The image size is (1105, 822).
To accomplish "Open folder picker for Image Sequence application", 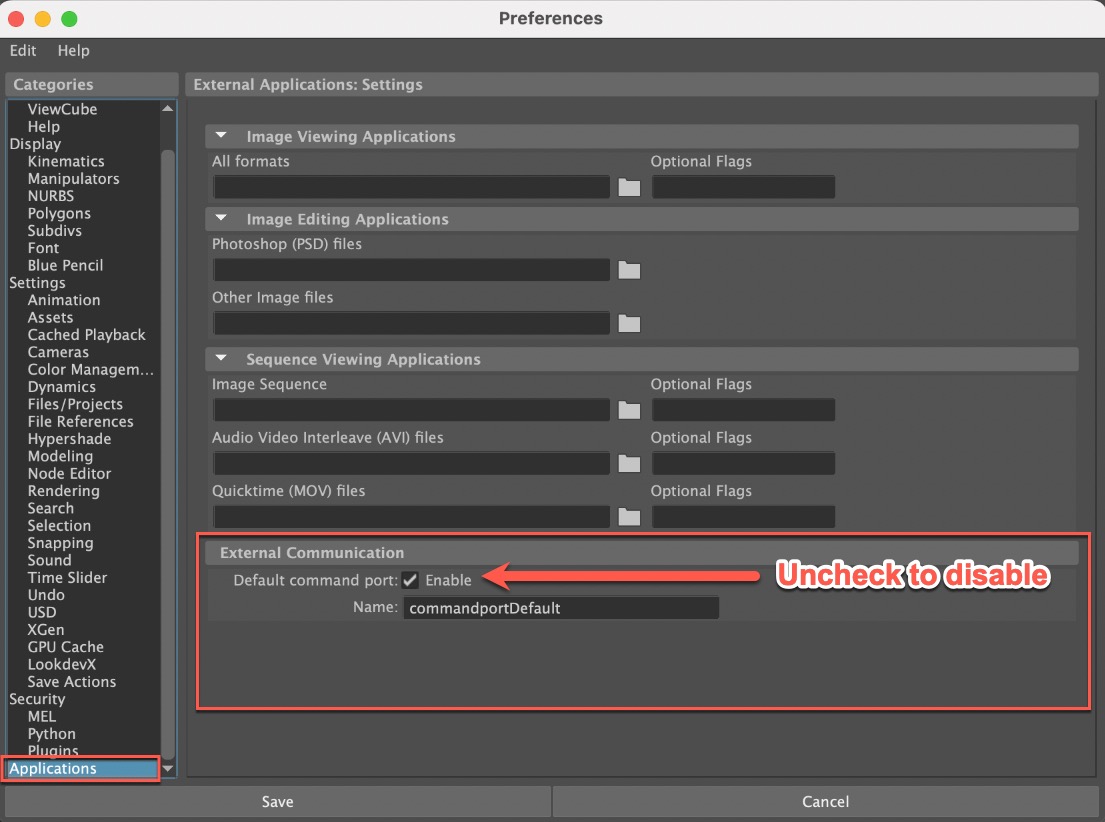I will pyautogui.click(x=629, y=409).
